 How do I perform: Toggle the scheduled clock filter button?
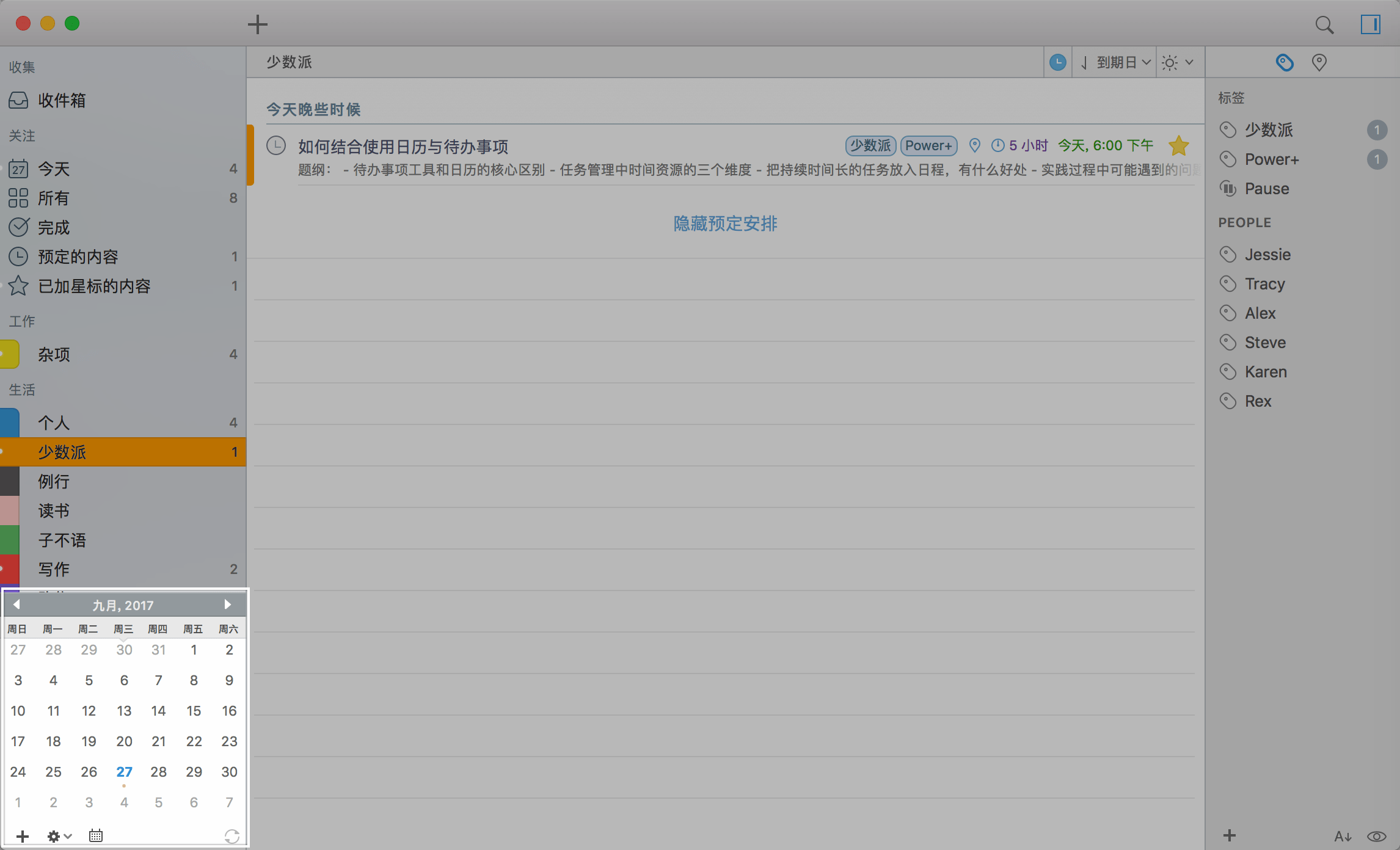[x=1057, y=62]
